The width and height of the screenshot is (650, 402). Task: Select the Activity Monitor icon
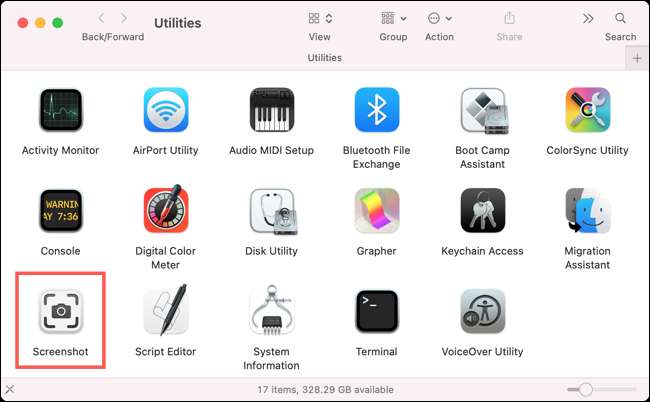coord(61,110)
